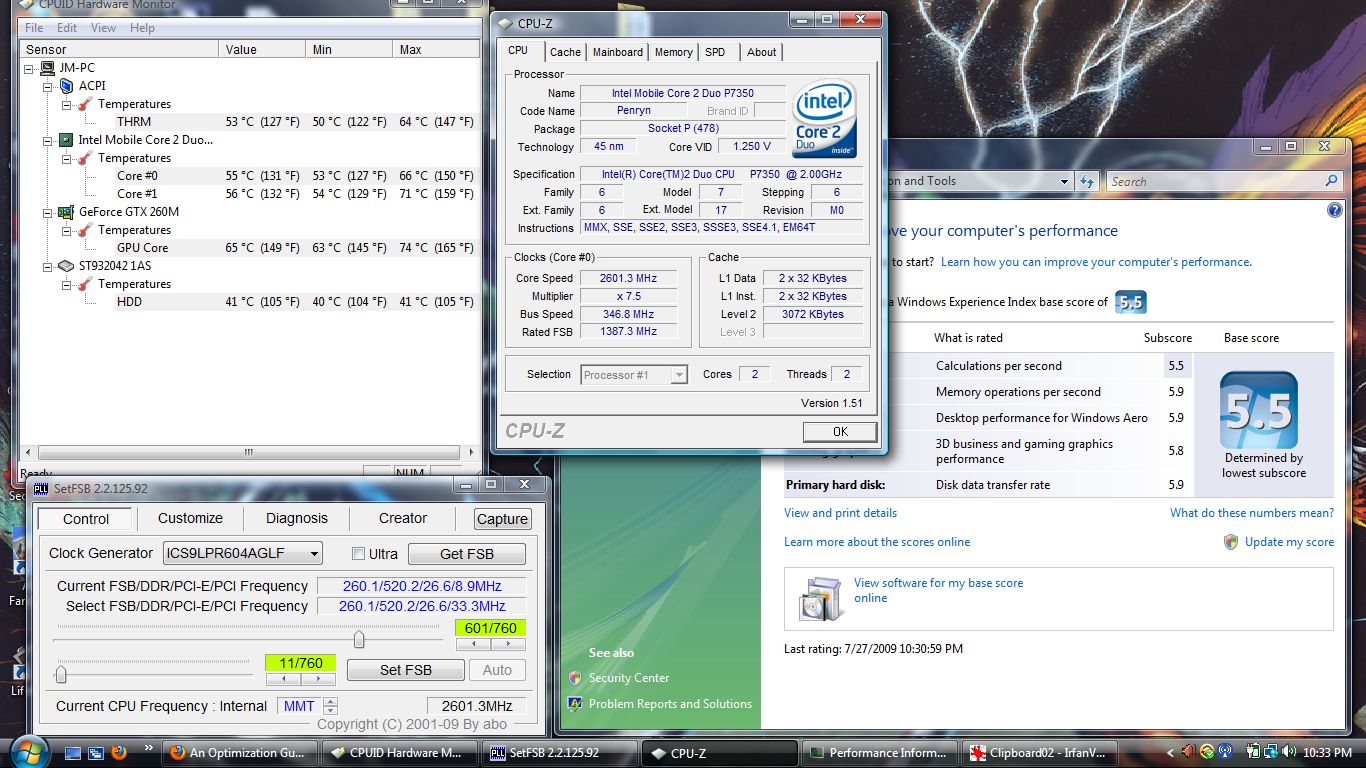Expand the Quick Launch overflow chevron
Image resolution: width=1366 pixels, height=768 pixels.
point(149,746)
